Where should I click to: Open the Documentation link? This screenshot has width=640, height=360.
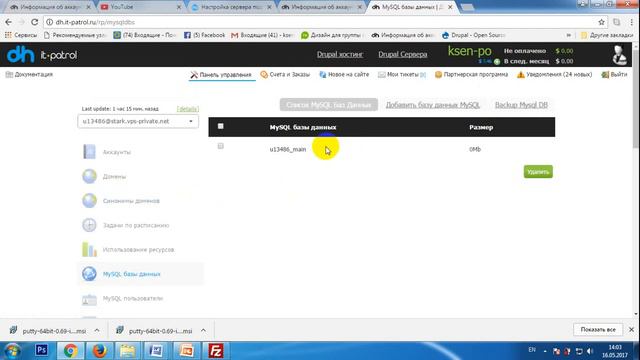click(x=29, y=74)
